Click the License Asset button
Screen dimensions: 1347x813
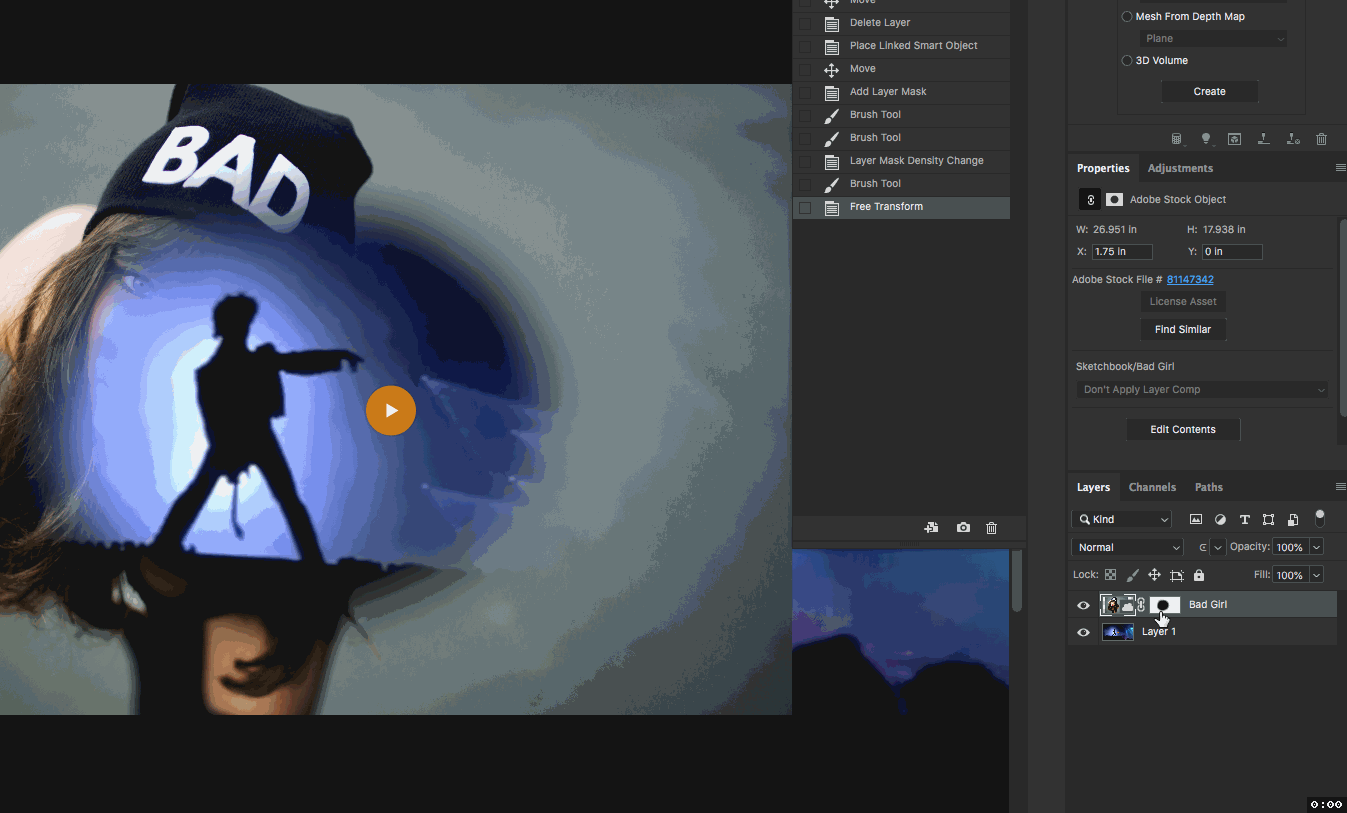coord(1183,302)
